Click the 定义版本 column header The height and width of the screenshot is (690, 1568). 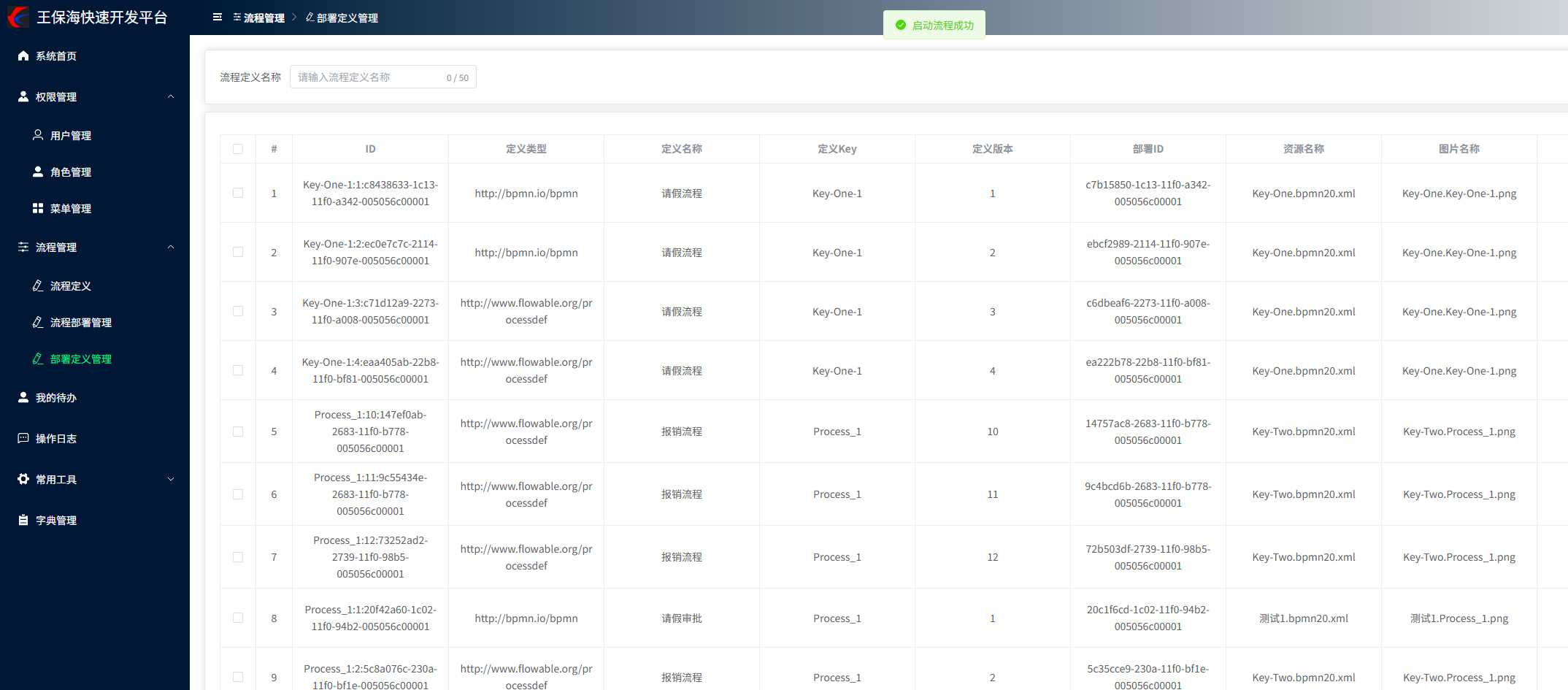[993, 149]
